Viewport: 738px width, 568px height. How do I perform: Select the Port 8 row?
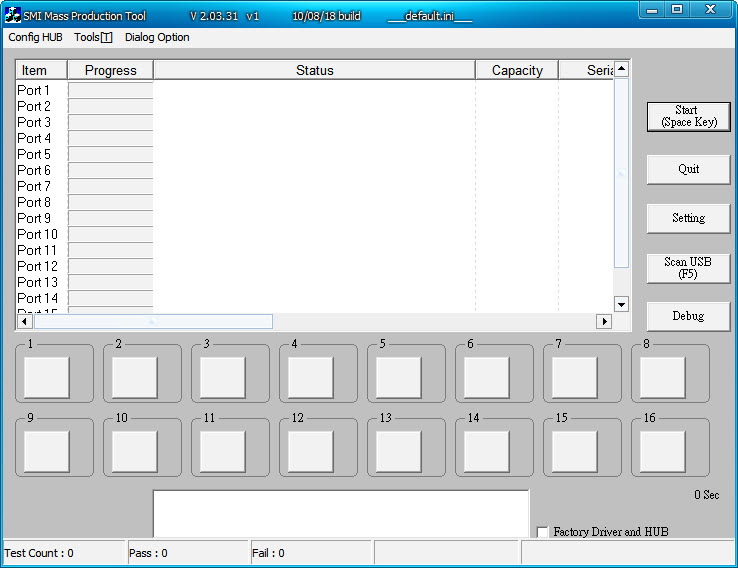click(314, 202)
